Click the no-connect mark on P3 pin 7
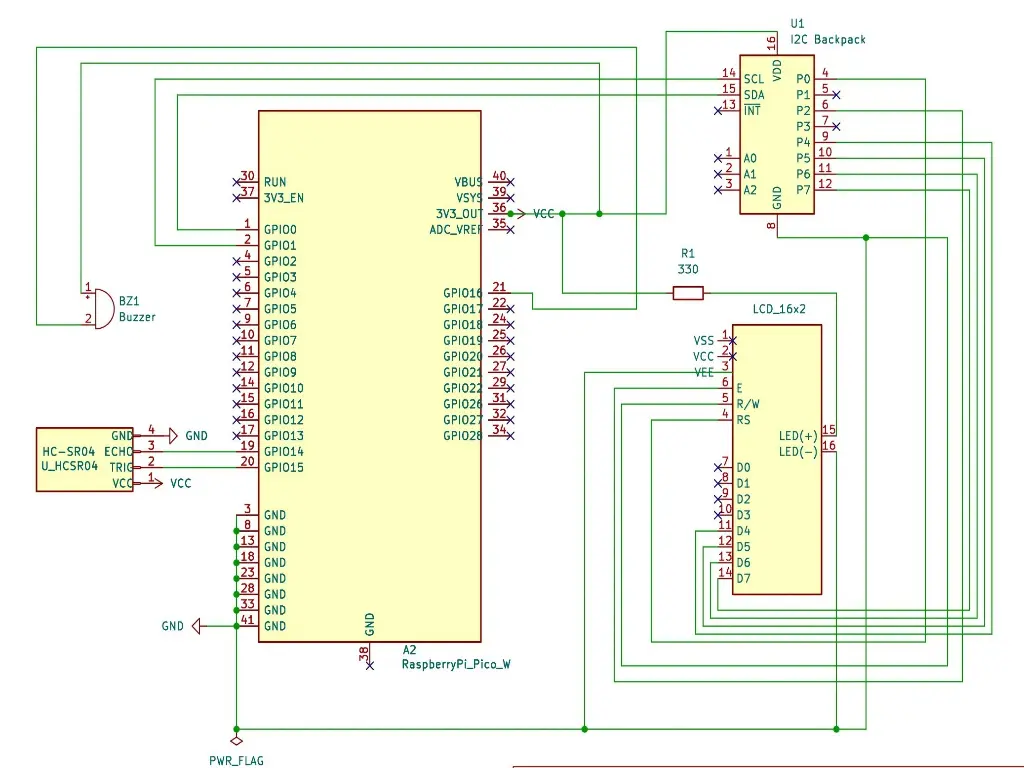1024x768 pixels. (836, 127)
